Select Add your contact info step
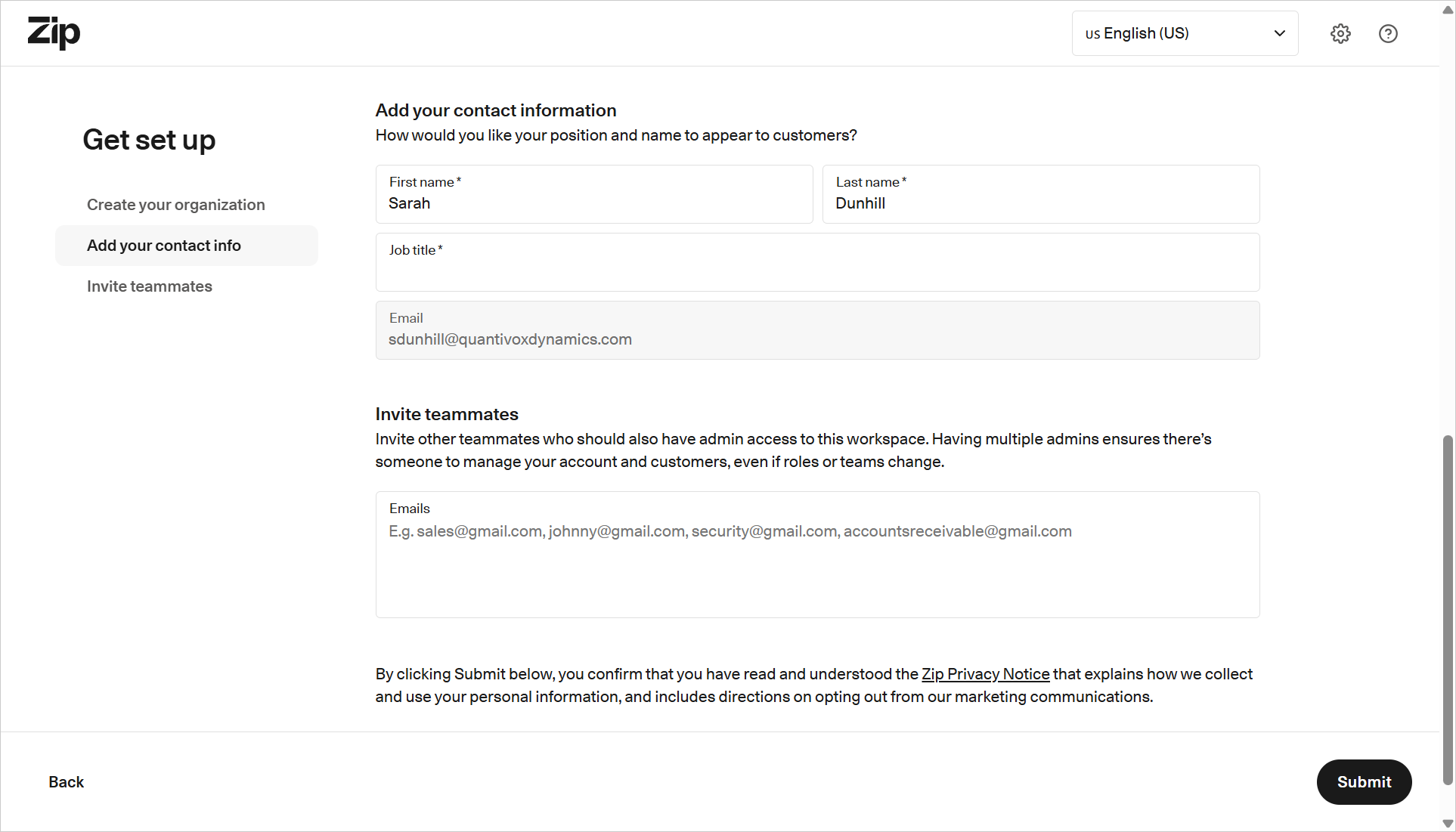This screenshot has height=832, width=1456. tap(164, 246)
